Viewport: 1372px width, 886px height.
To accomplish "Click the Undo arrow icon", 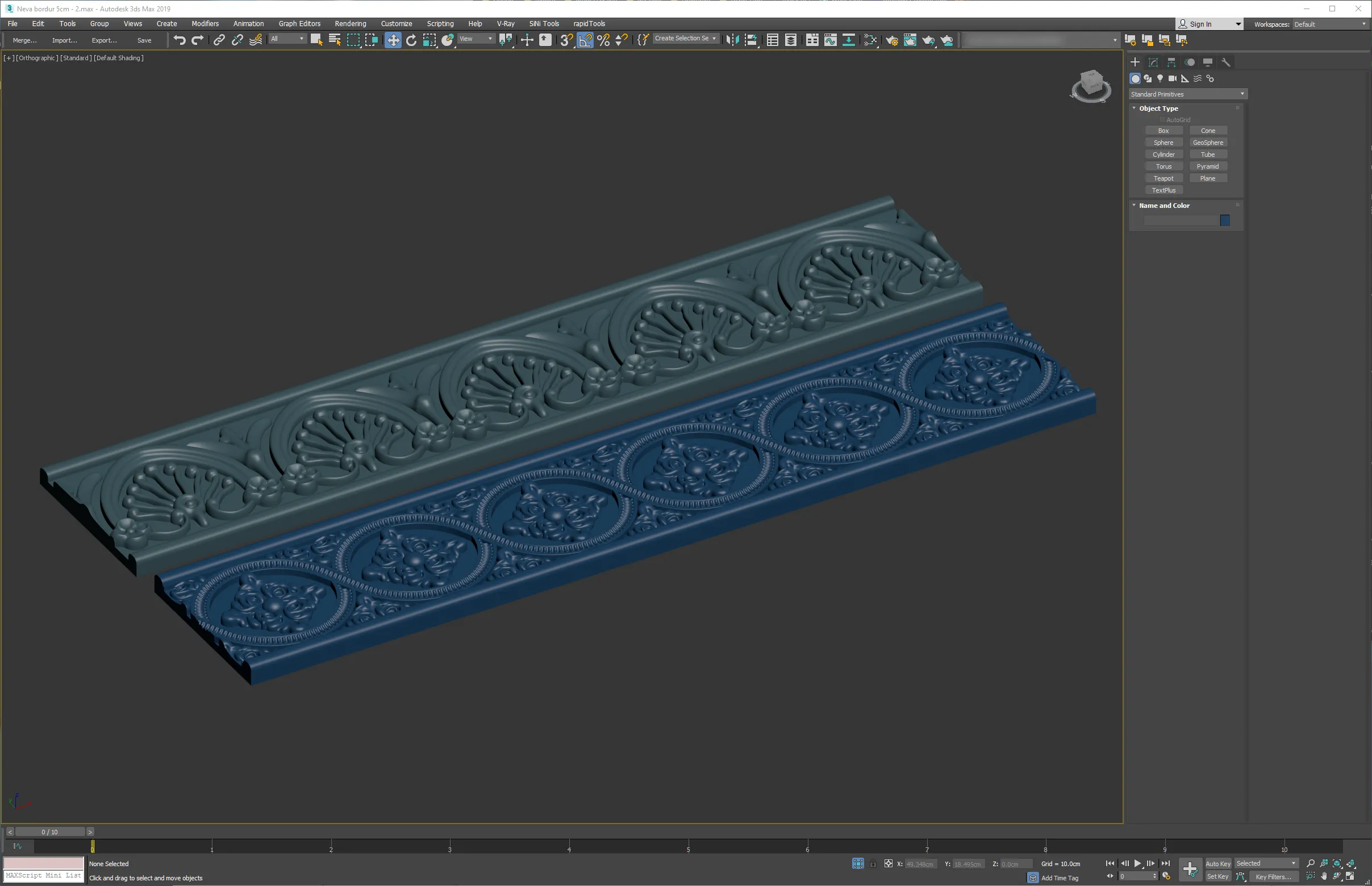I will click(x=180, y=40).
